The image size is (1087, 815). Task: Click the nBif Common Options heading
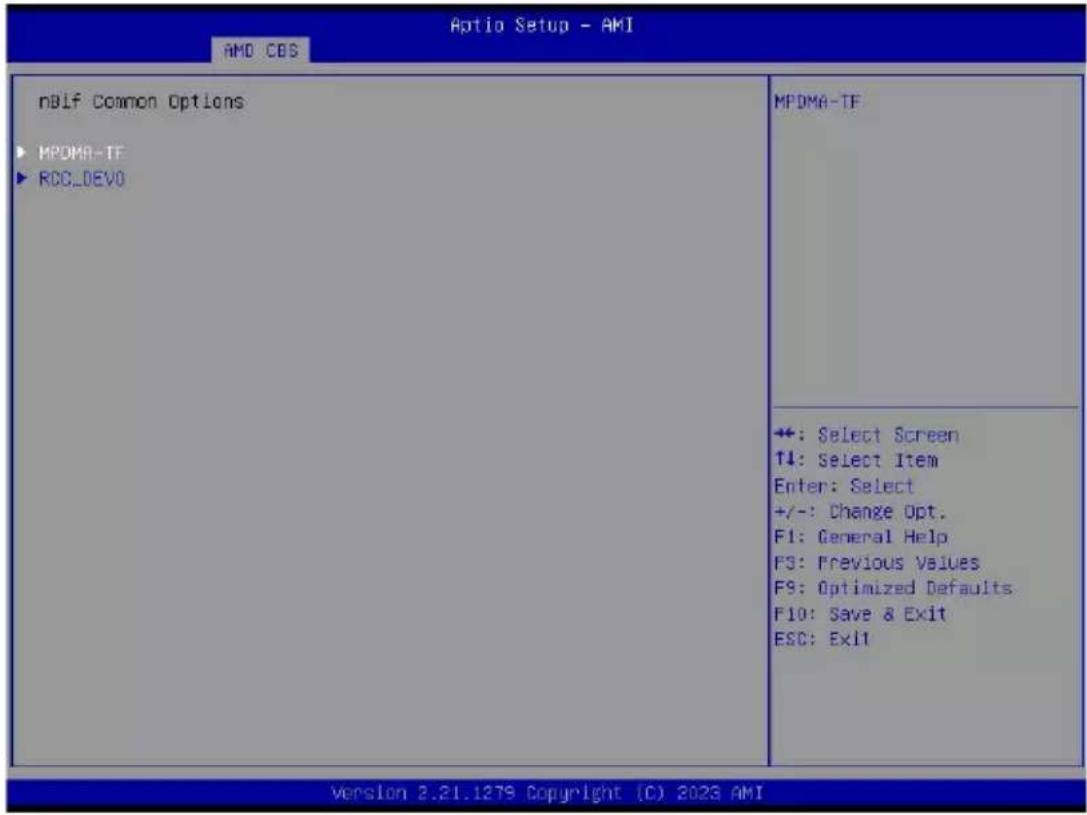coord(141,101)
